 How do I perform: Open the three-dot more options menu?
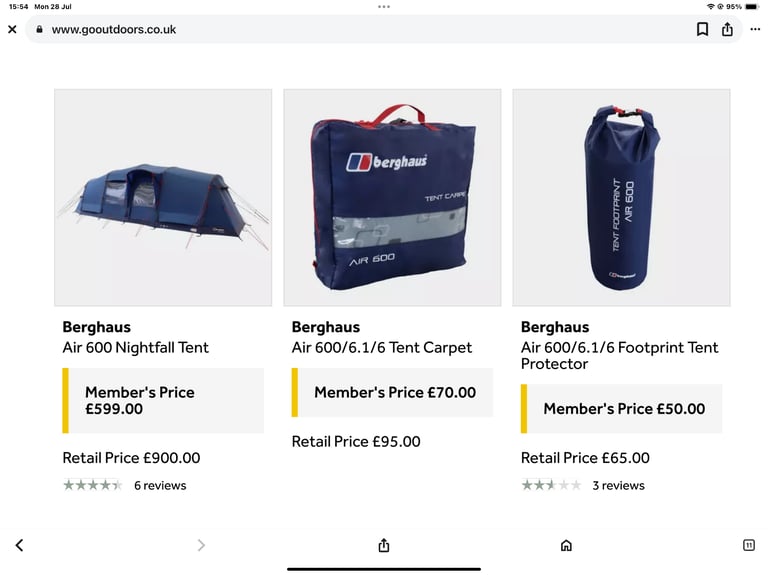pos(755,29)
